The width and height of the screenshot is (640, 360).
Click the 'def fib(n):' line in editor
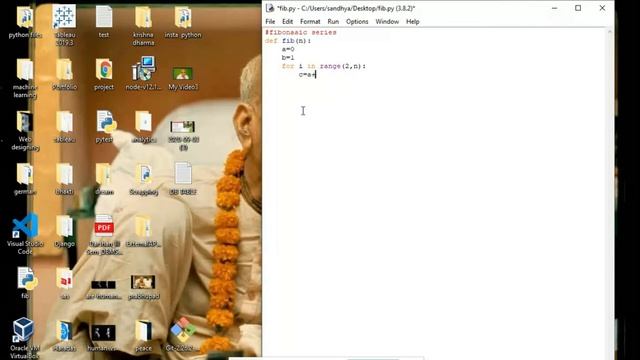(288, 41)
